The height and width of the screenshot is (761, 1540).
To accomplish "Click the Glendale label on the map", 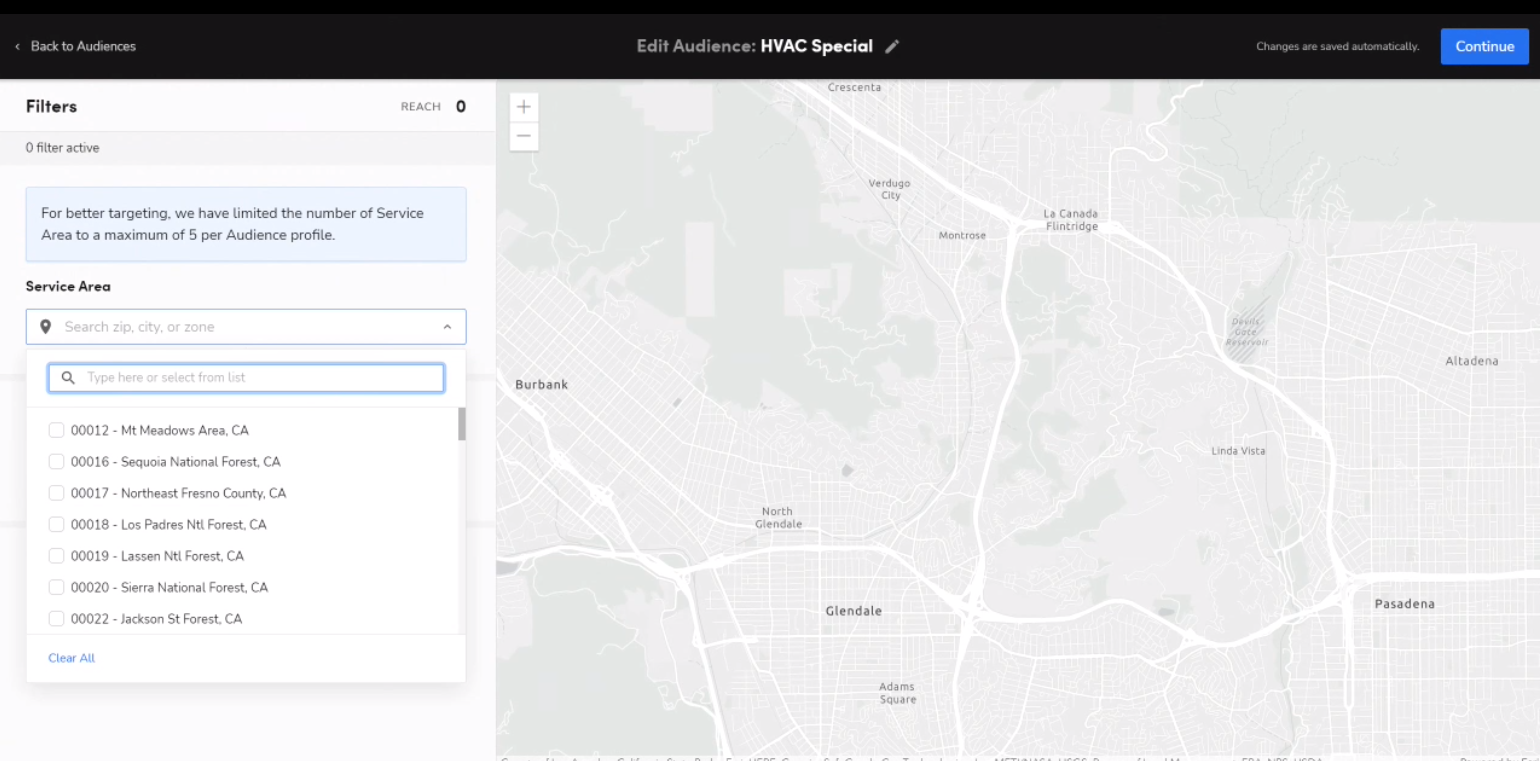I will click(x=854, y=611).
